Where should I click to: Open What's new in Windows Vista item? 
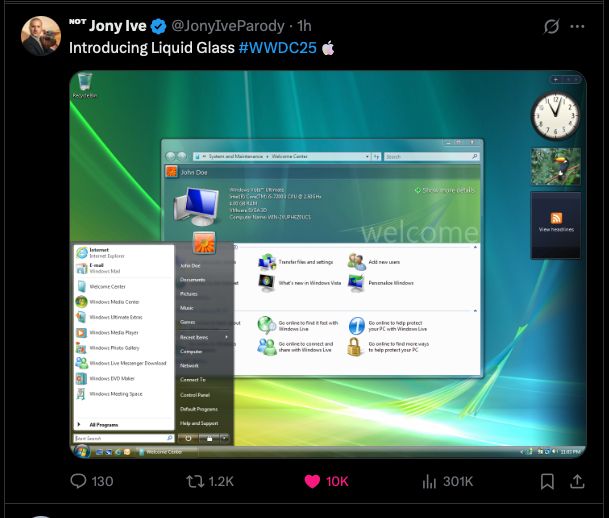299,283
